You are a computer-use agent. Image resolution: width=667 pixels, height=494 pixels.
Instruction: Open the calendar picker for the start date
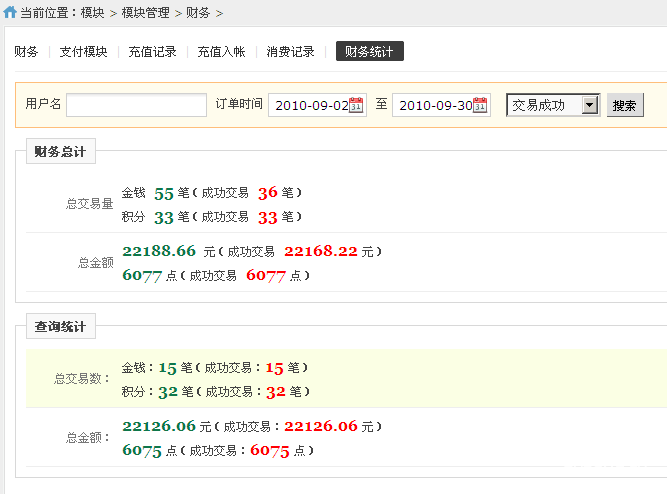click(x=356, y=105)
